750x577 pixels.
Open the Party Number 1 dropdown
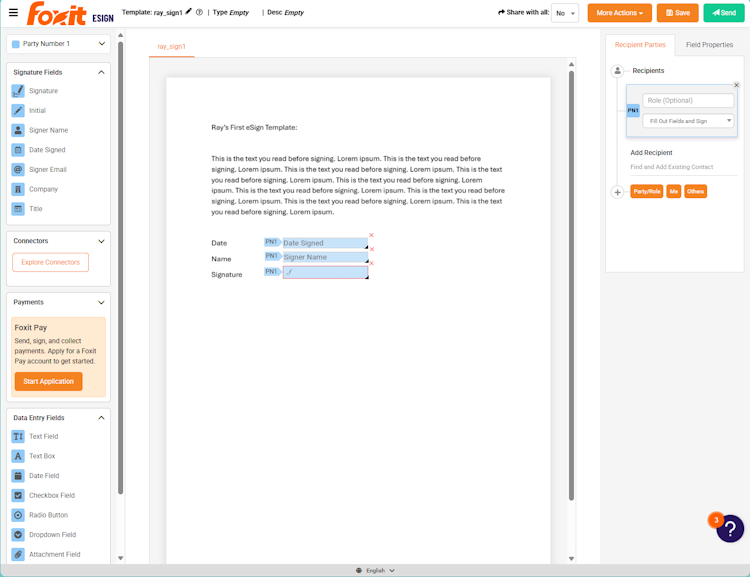coord(58,44)
